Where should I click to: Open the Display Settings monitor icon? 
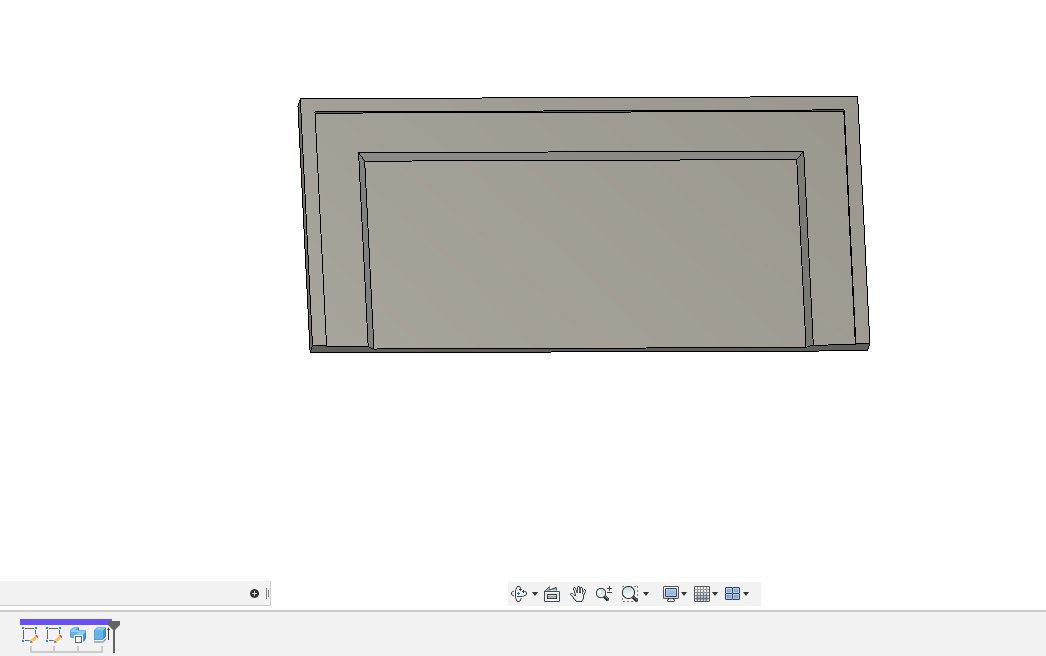click(670, 593)
